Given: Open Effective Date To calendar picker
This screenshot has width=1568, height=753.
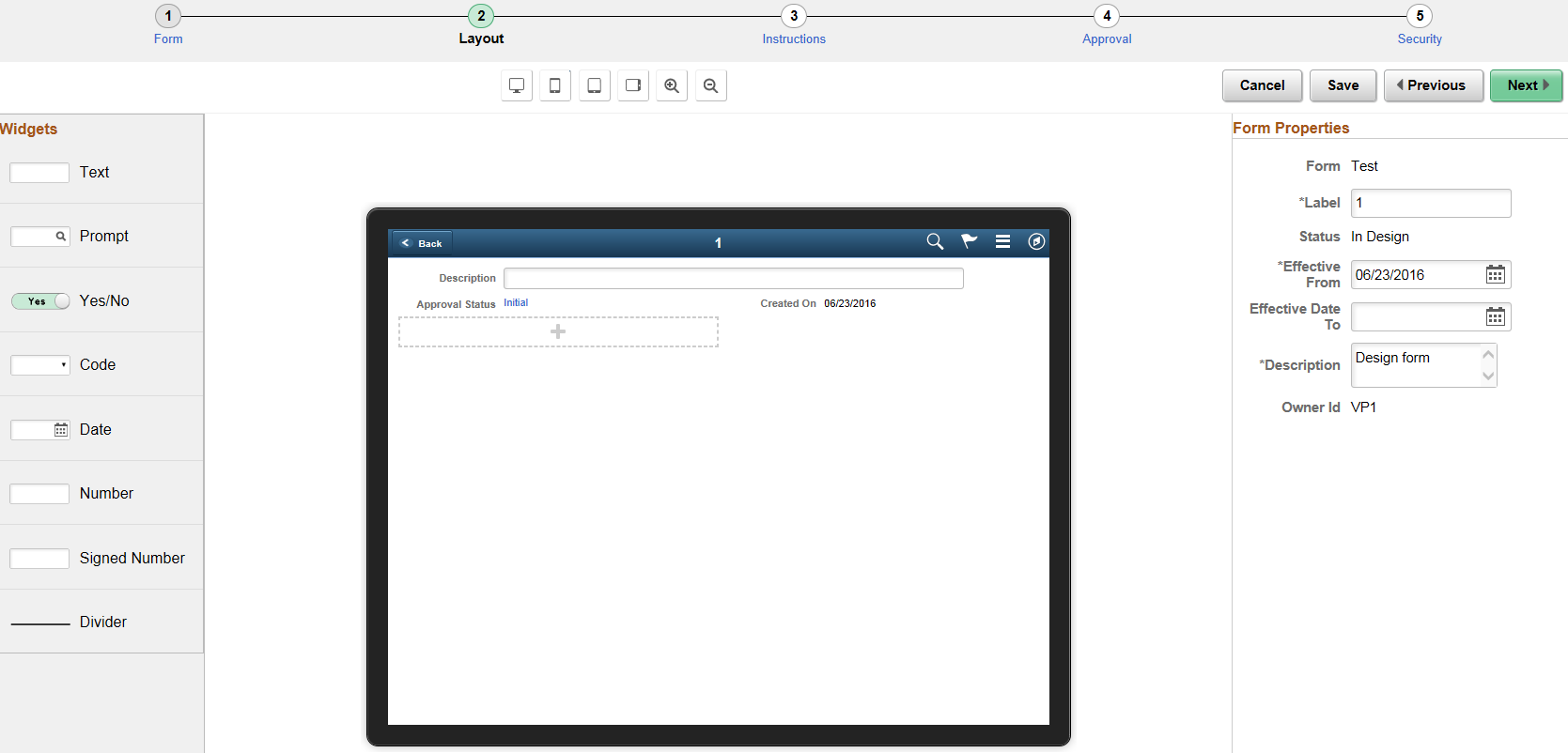Looking at the screenshot, I should click(x=1496, y=316).
